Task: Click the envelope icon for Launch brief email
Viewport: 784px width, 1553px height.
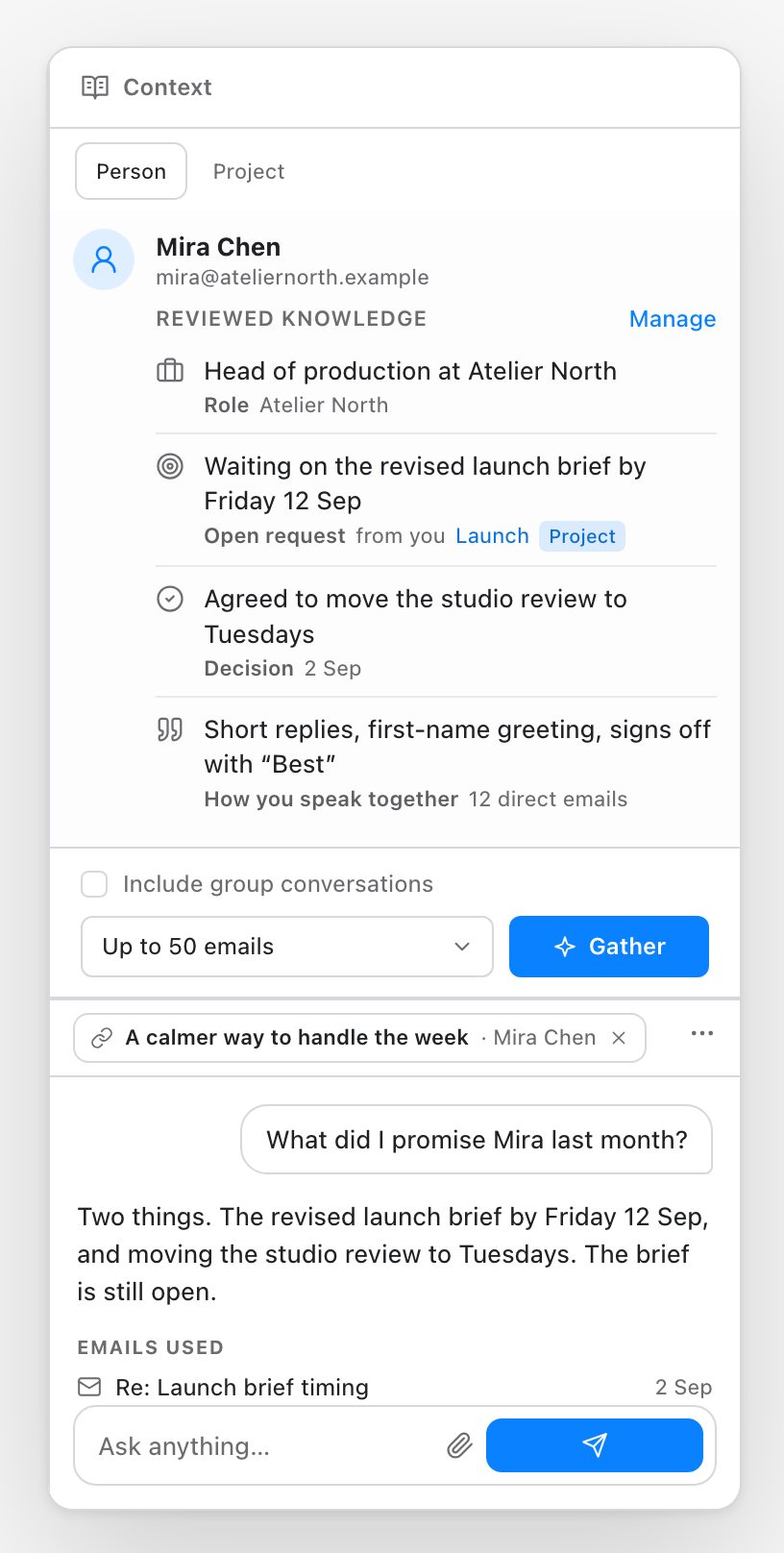Action: point(89,1387)
